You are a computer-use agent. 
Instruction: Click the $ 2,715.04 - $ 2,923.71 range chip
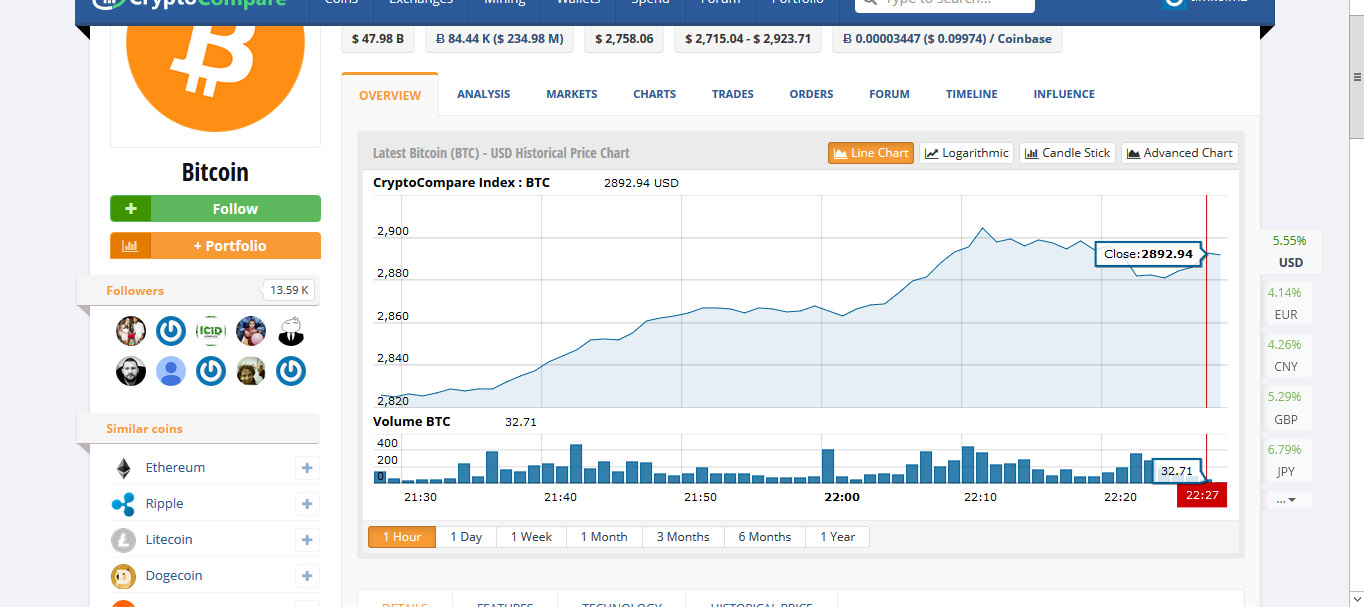[x=748, y=39]
